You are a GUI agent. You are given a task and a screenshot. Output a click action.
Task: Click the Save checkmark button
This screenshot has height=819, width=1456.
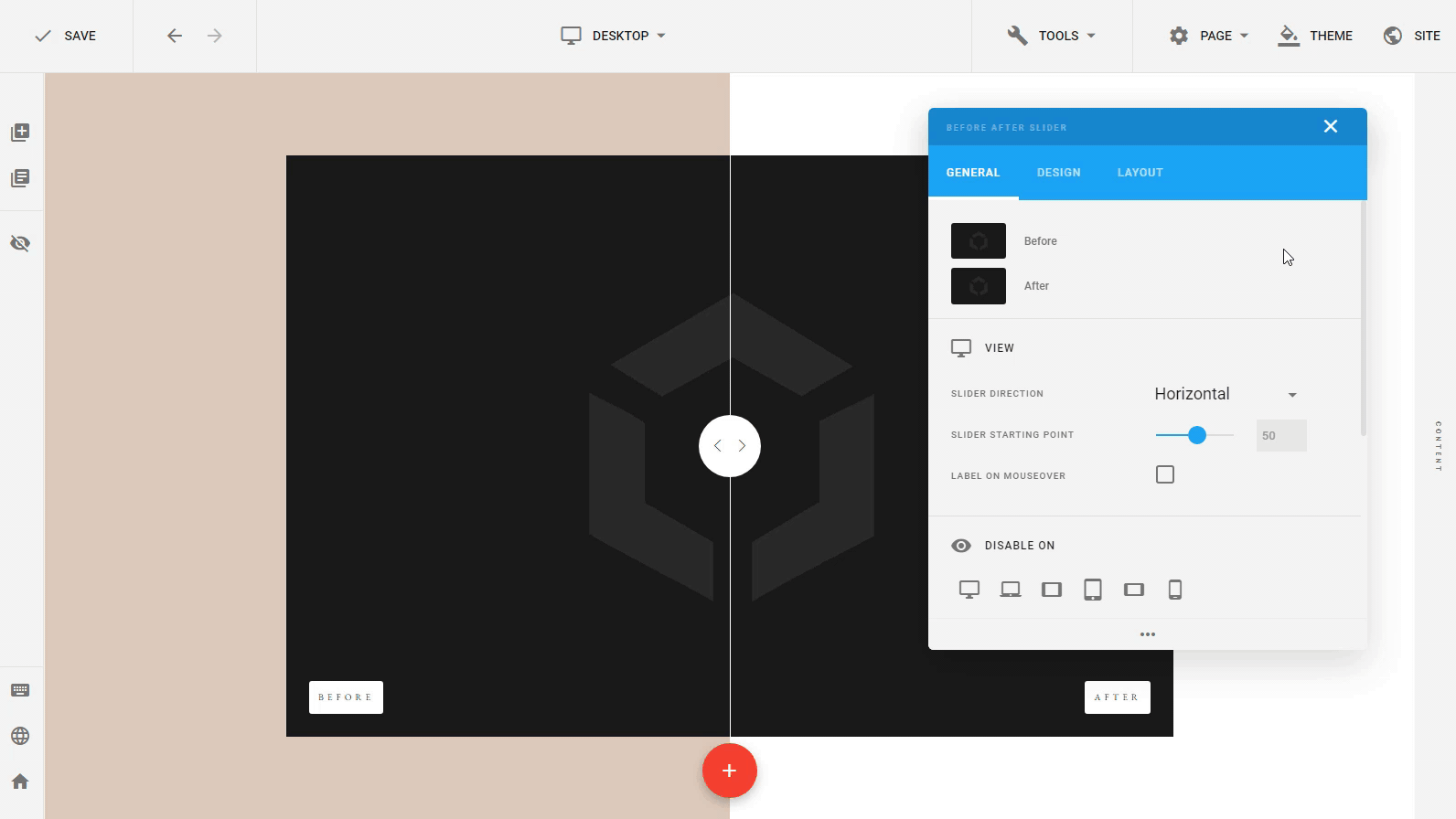click(x=65, y=36)
